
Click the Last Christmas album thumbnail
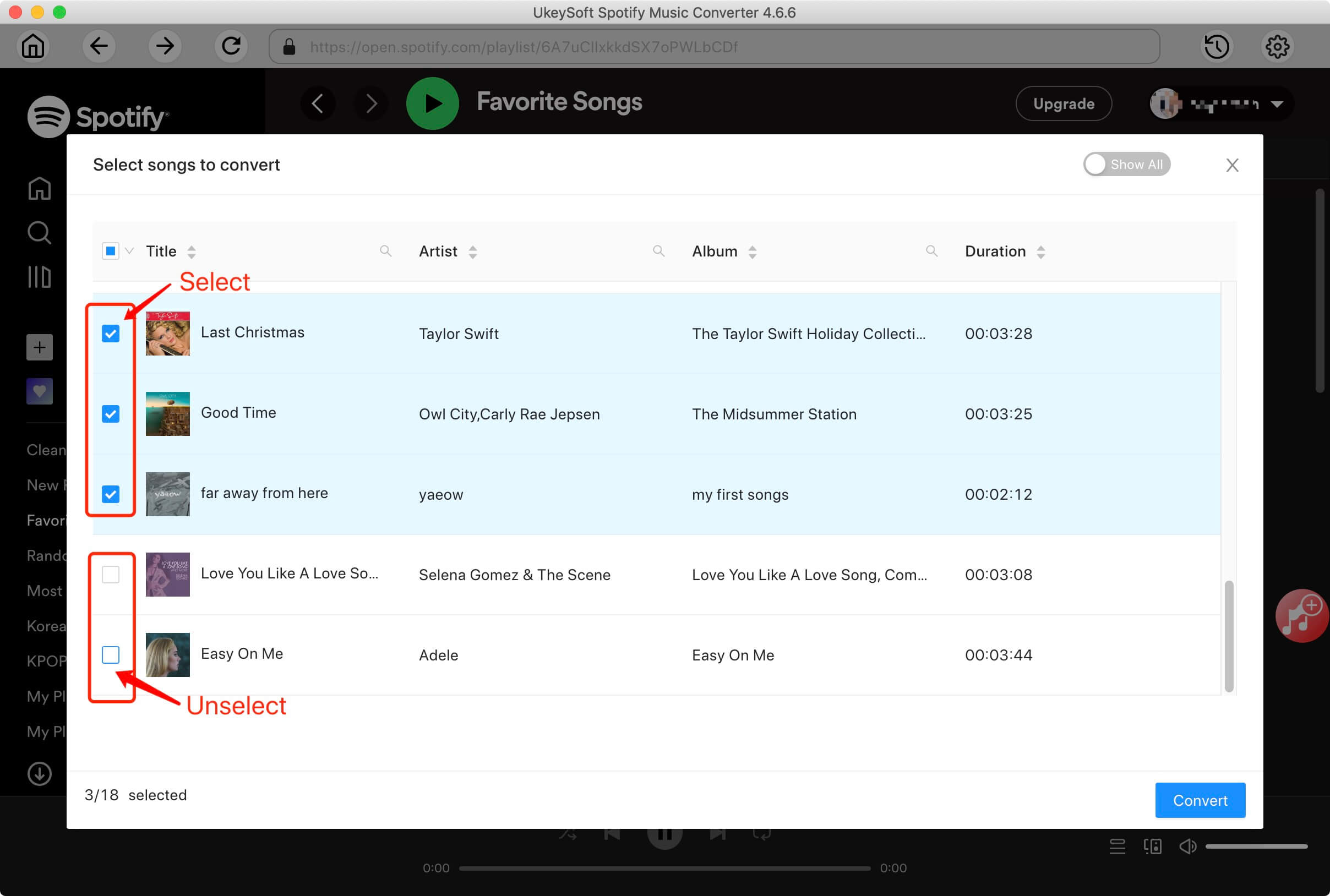click(167, 332)
